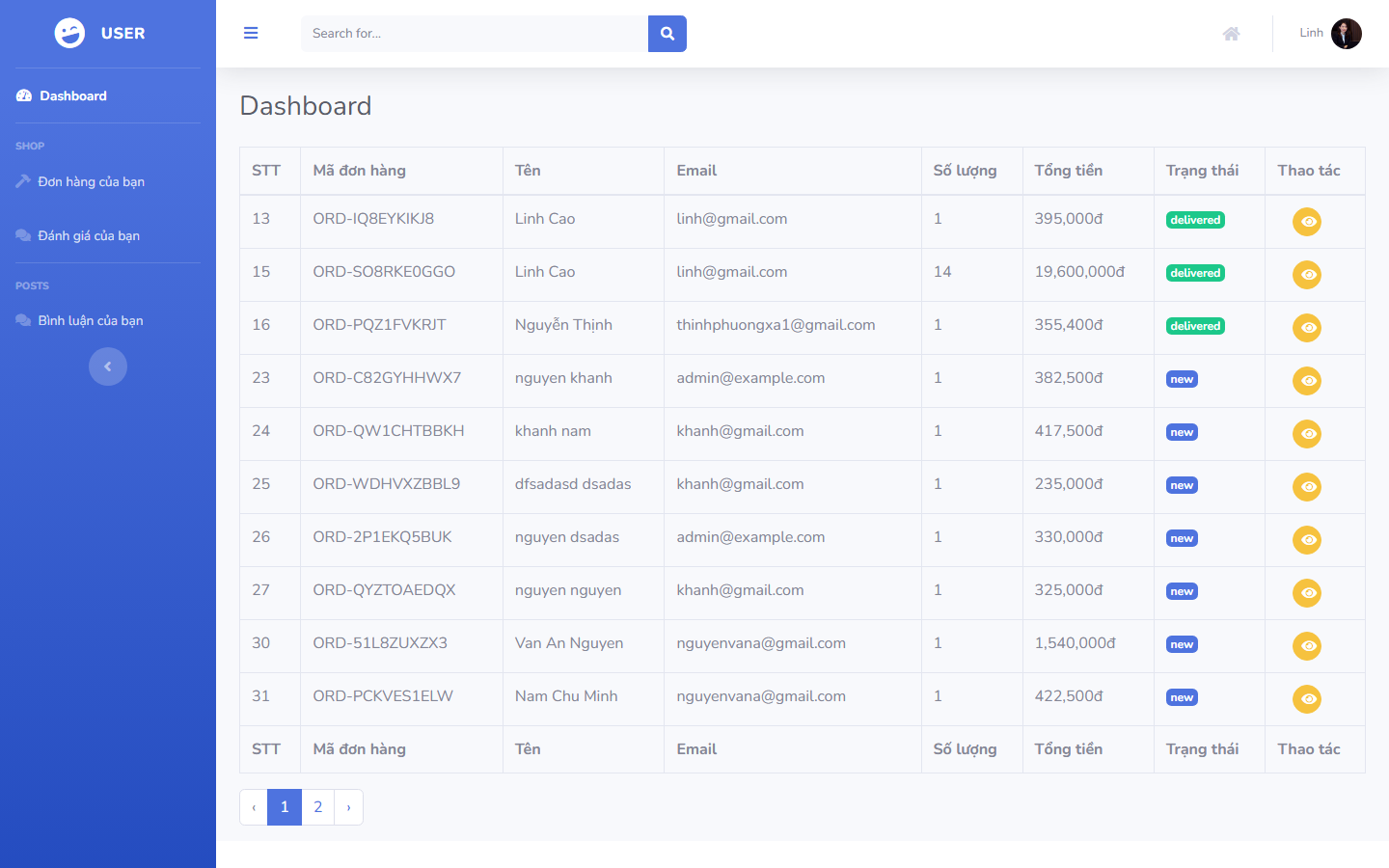Click the name Nguyễn Thịnh
1389x868 pixels.
[x=563, y=325]
